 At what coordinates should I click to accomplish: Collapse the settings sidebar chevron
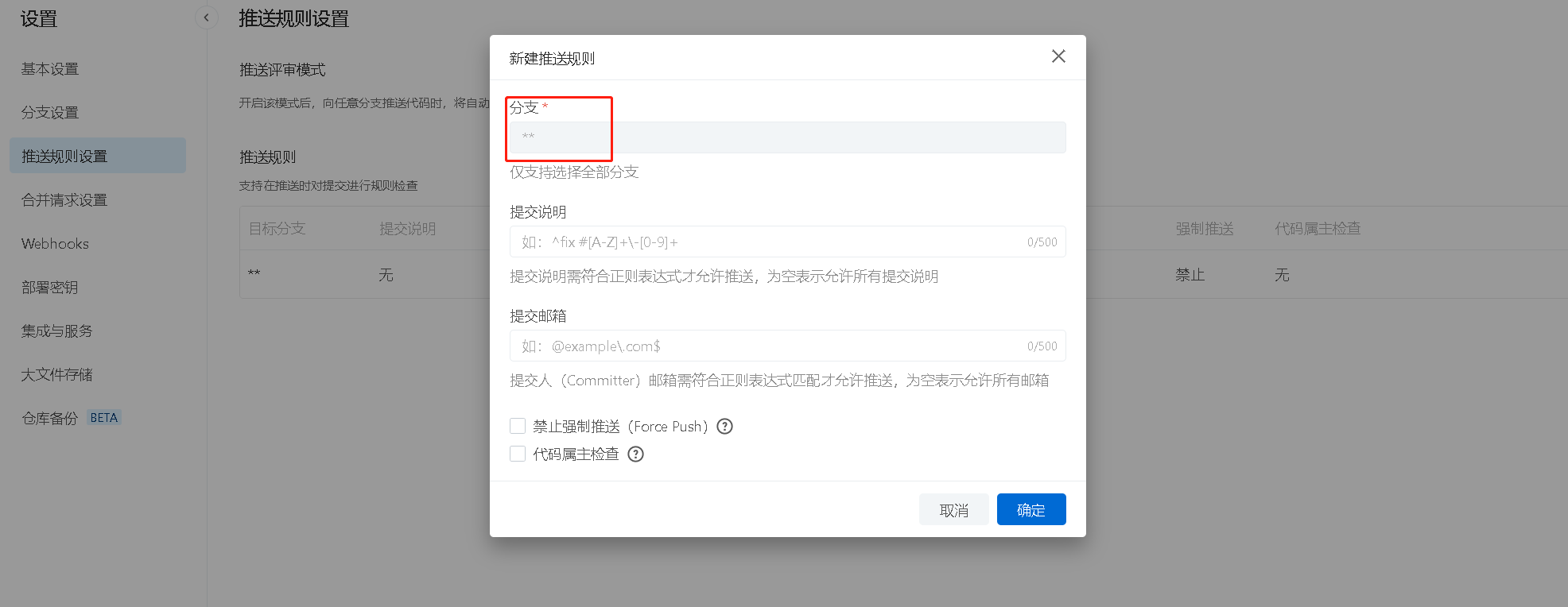[x=206, y=17]
